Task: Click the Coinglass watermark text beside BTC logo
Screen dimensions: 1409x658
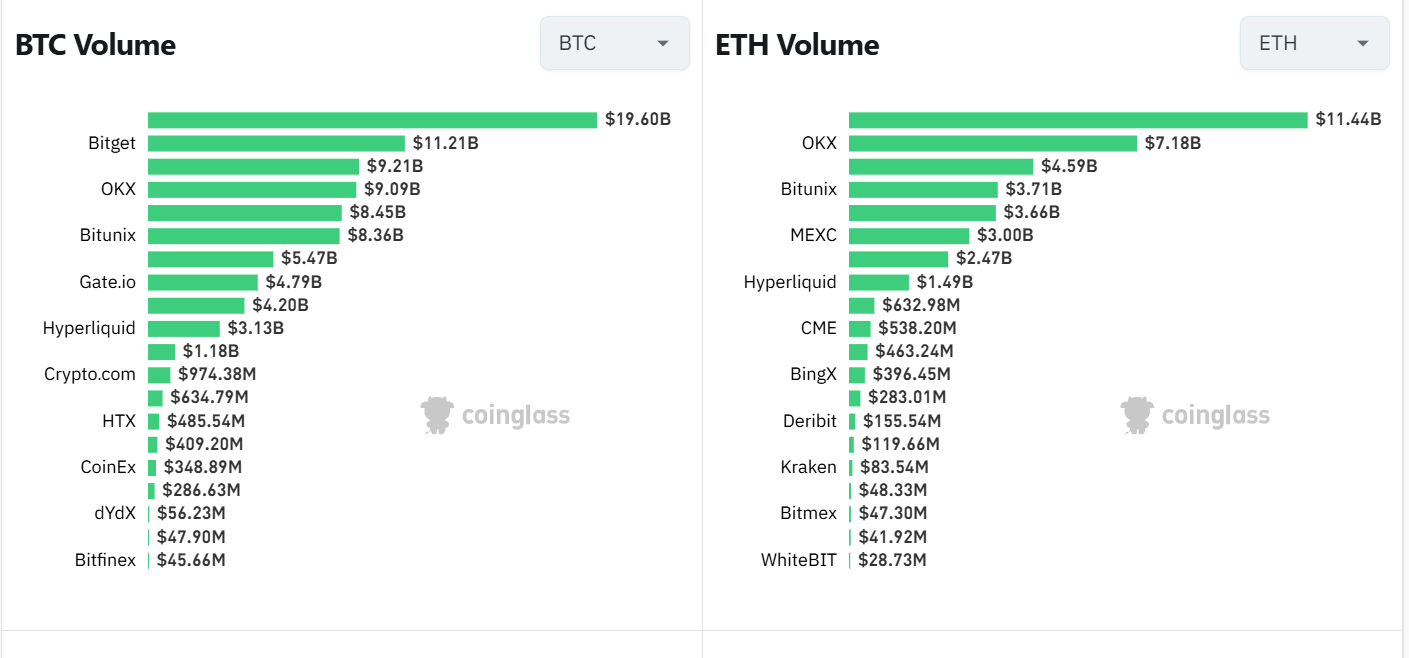Action: pyautogui.click(x=516, y=415)
